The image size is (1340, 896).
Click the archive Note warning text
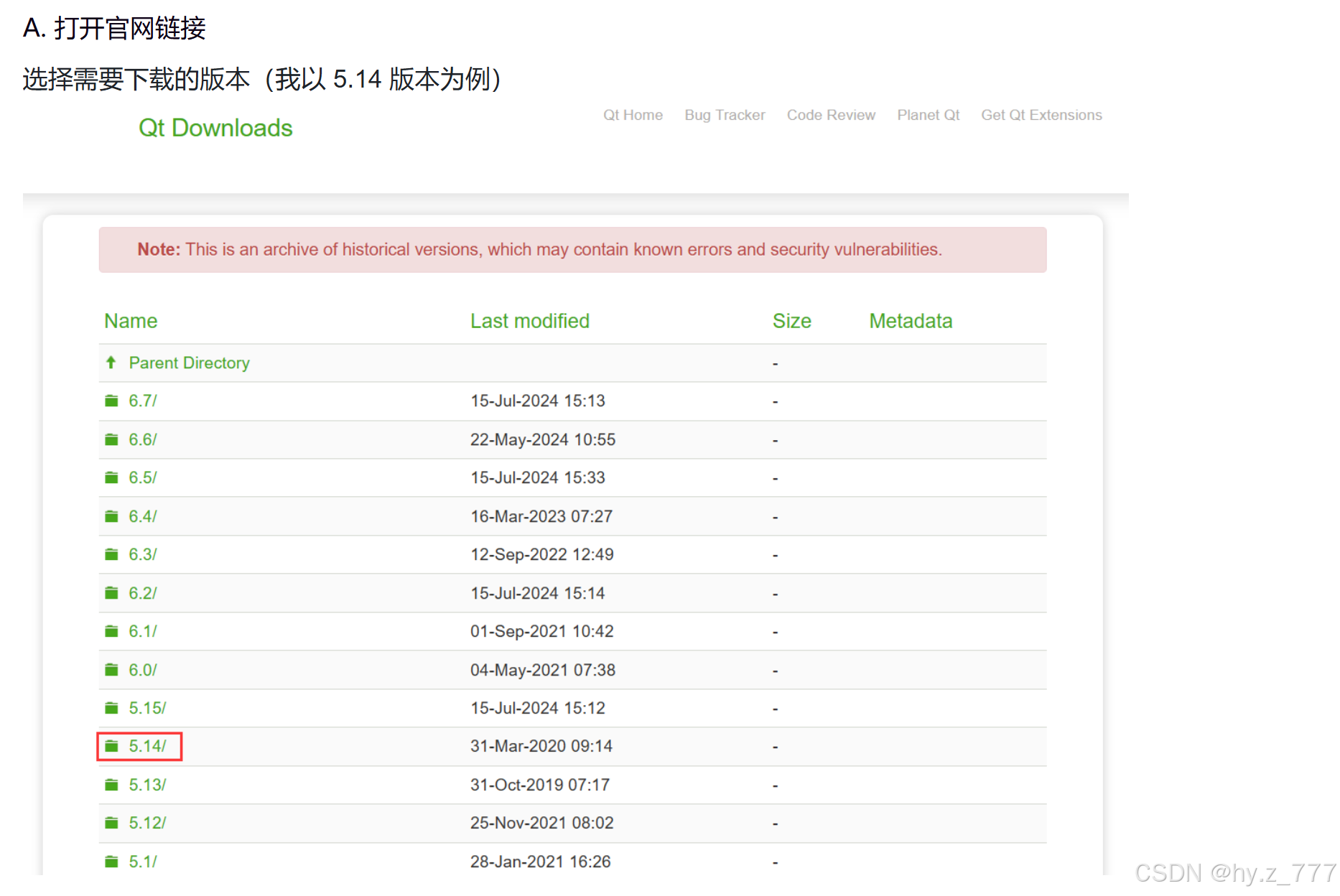tap(540, 249)
